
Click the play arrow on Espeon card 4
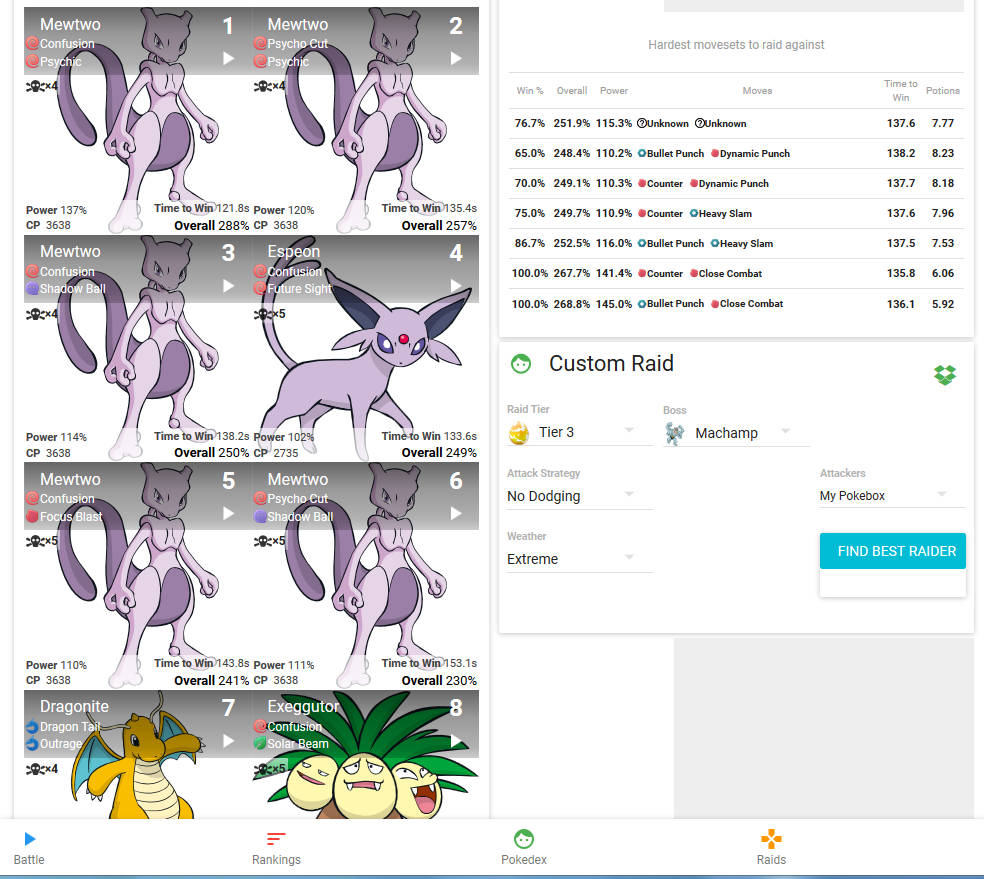[456, 286]
